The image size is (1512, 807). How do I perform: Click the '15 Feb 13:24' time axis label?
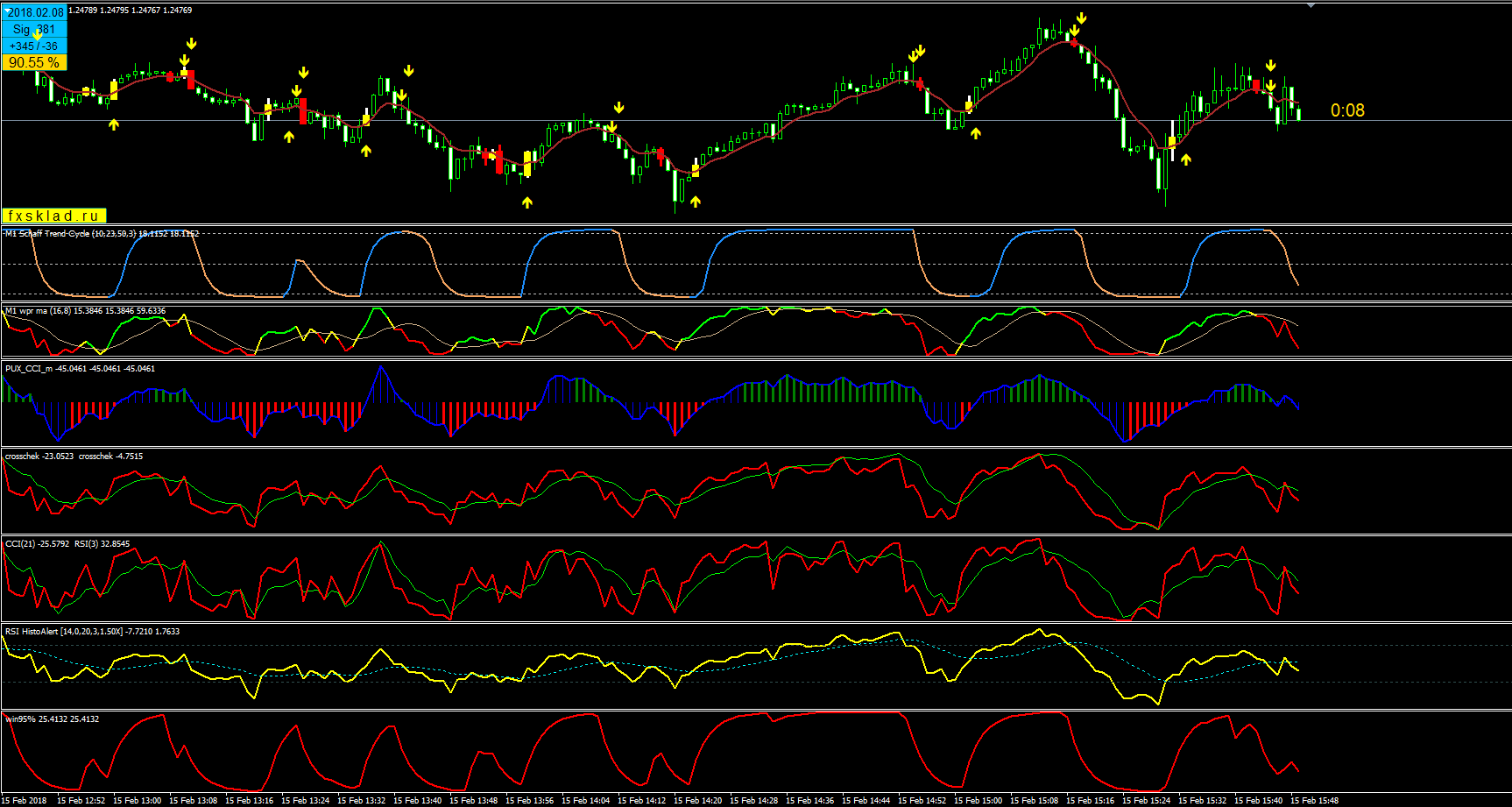coord(305,801)
